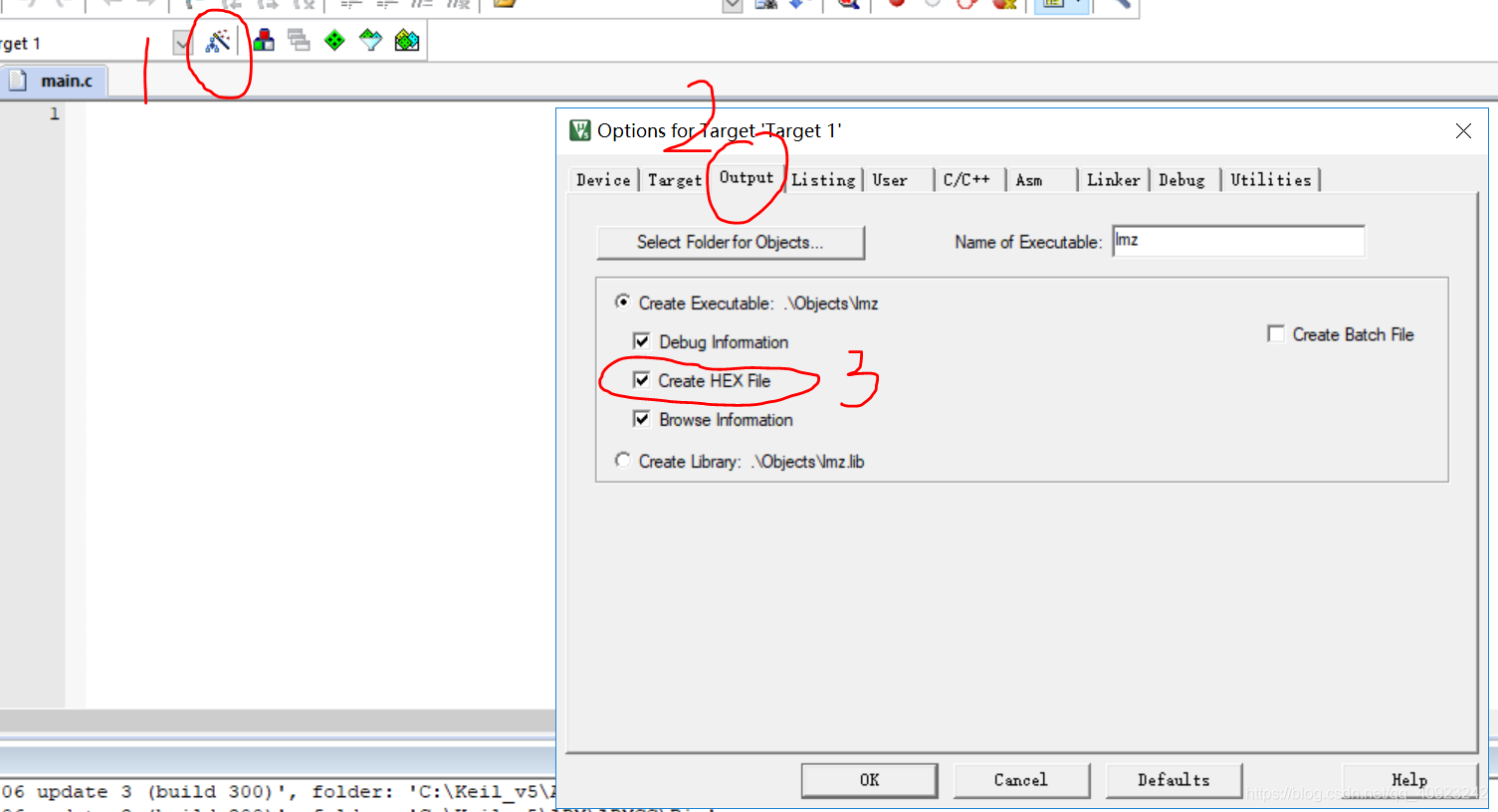
Task: Toggle the Browse Information checkbox
Action: click(642, 419)
